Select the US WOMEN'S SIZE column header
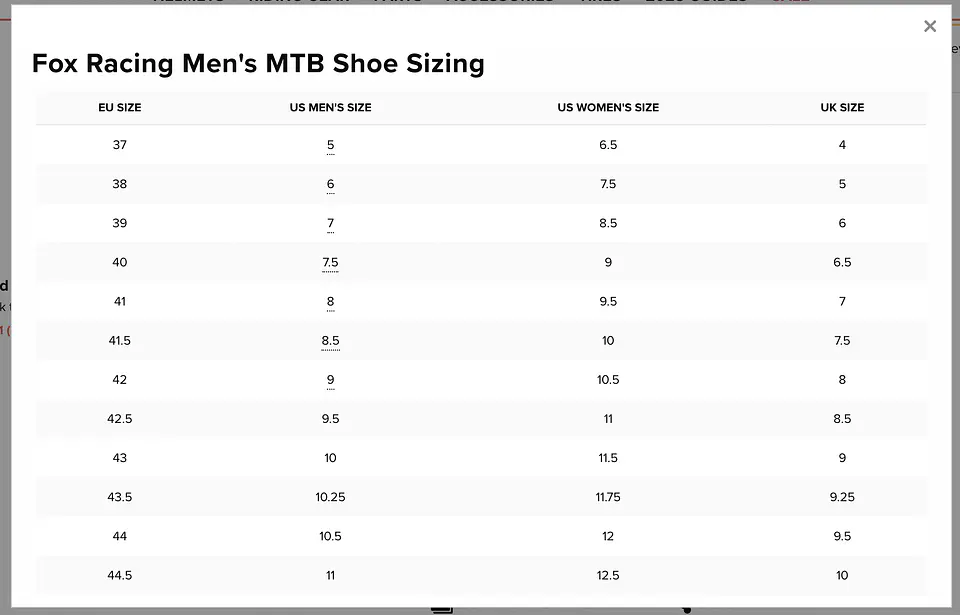Screen dimensions: 960x615 608,107
